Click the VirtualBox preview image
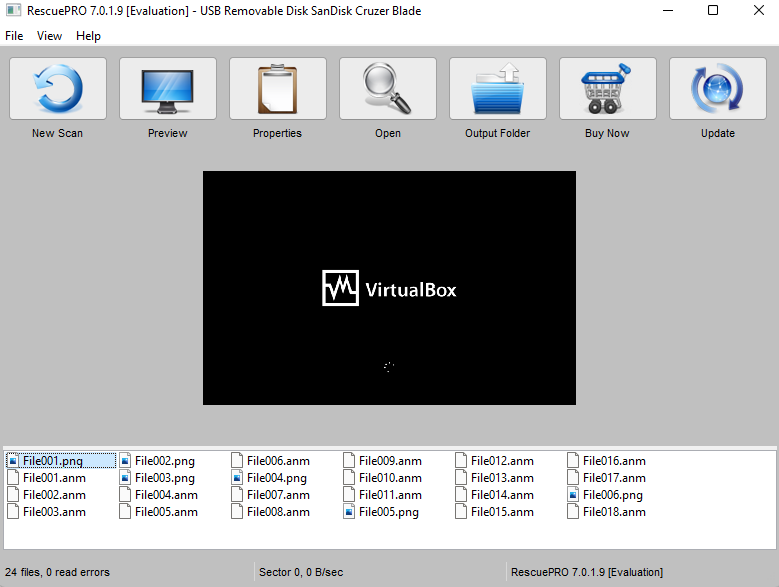The image size is (779, 587). 390,288
